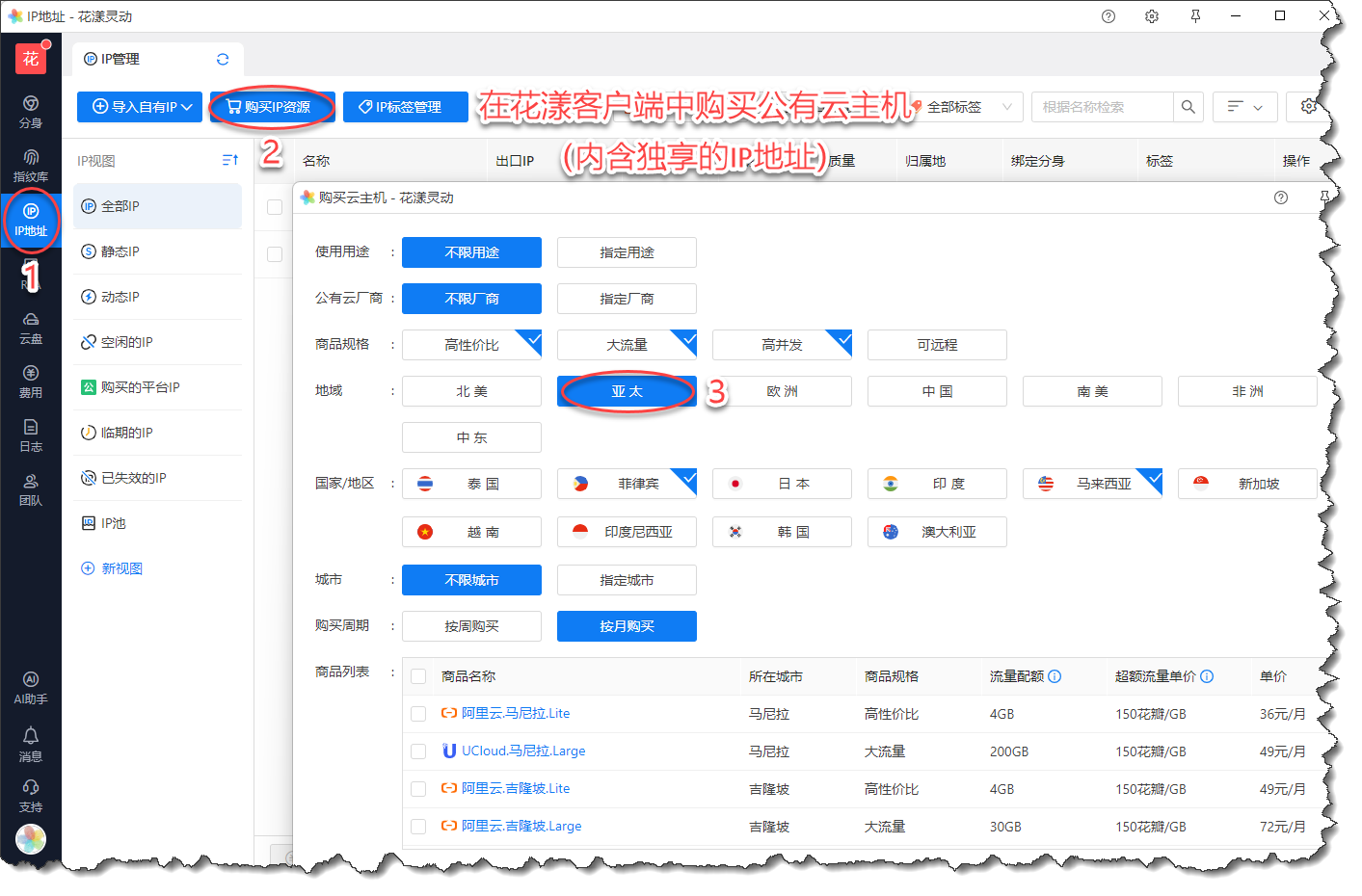Screen dimensions: 1362x896
Task: Toggle the 高并发 spec option
Action: click(782, 345)
